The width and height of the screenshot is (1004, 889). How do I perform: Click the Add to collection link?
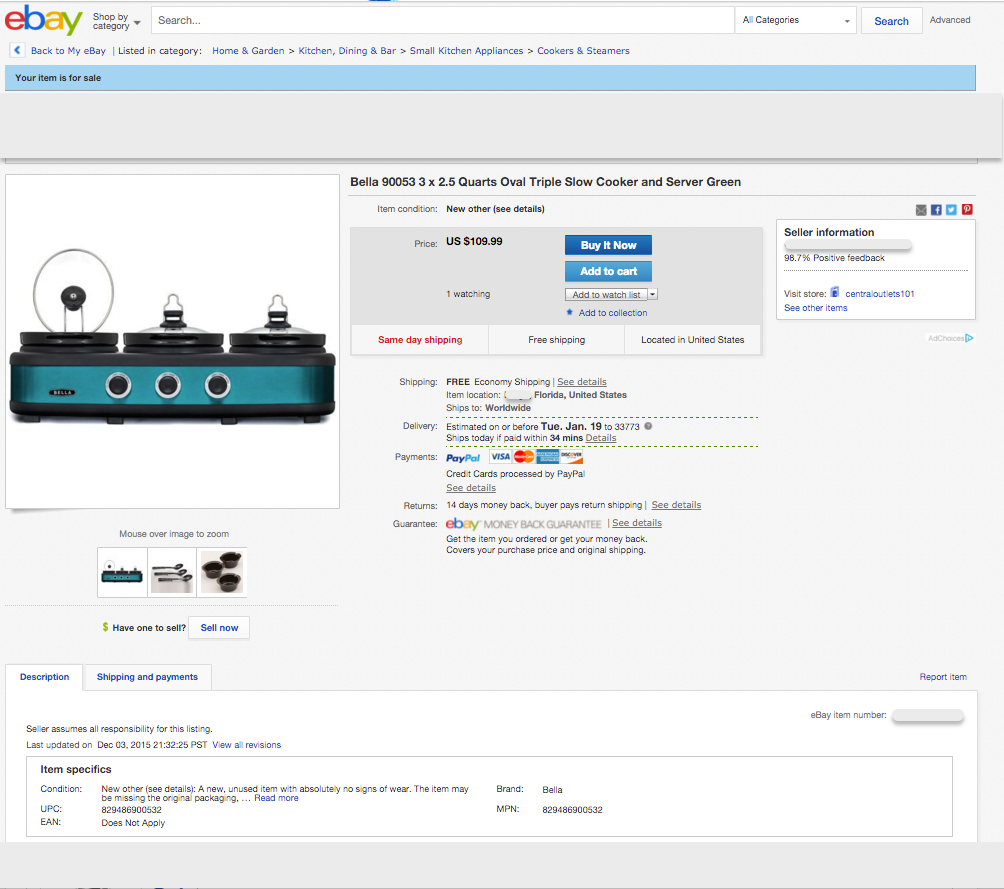click(x=613, y=313)
